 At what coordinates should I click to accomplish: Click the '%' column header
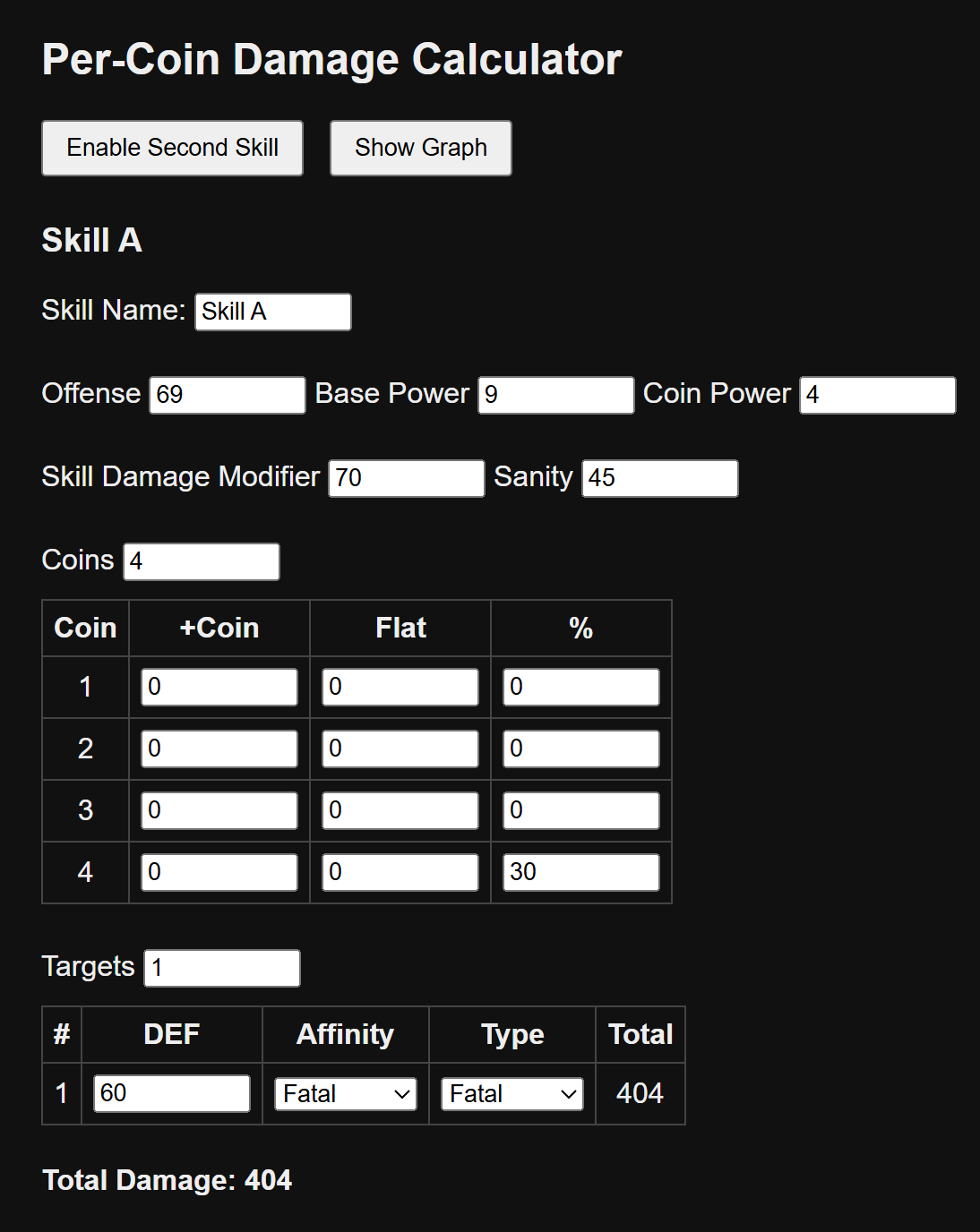[x=581, y=629]
